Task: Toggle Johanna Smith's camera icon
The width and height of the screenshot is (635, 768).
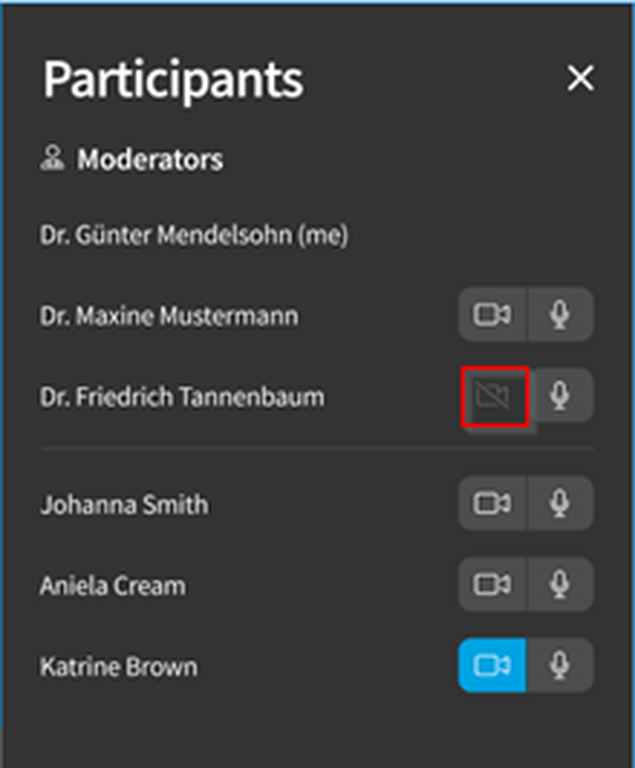Action: 492,503
